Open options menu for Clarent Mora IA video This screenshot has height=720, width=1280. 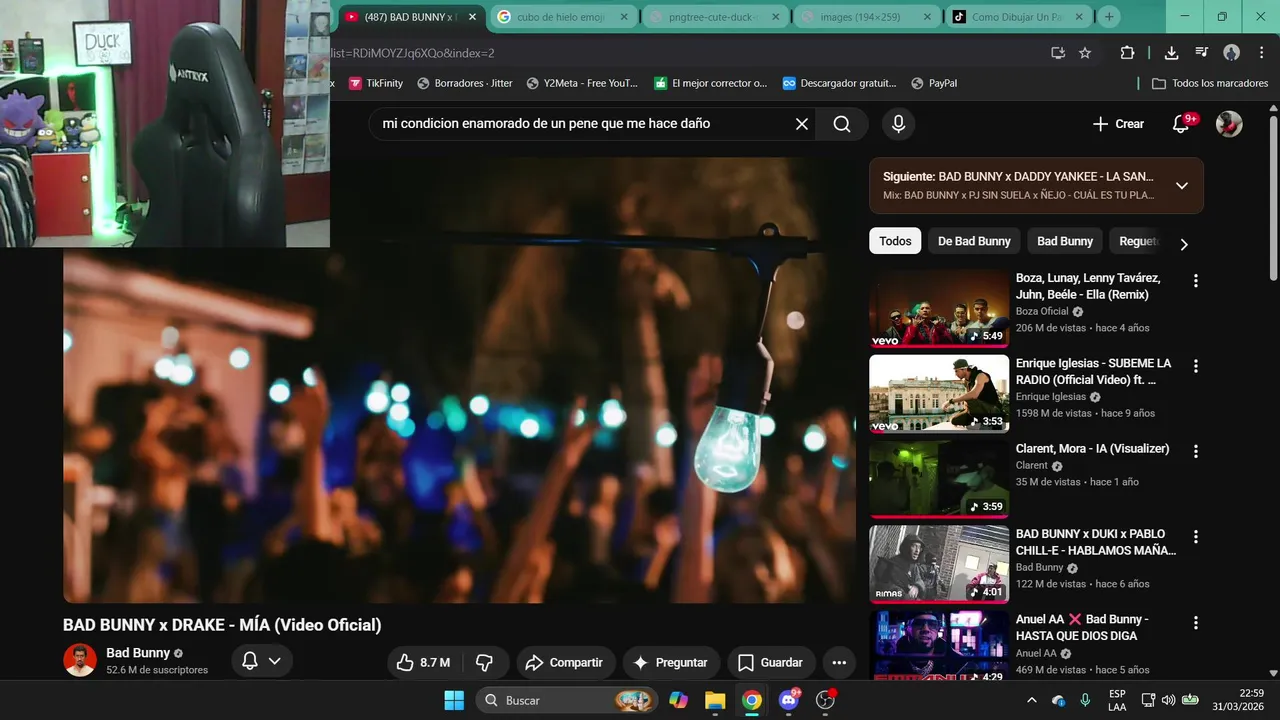(x=1195, y=452)
